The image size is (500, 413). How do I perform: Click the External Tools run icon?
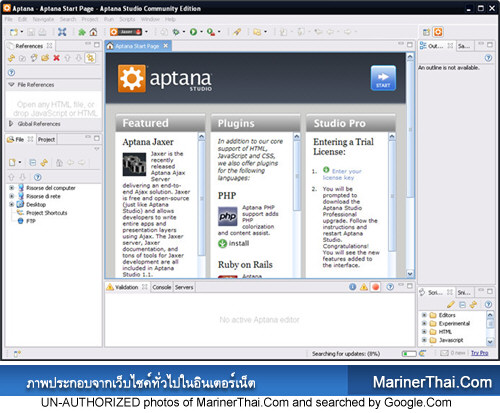pos(211,32)
